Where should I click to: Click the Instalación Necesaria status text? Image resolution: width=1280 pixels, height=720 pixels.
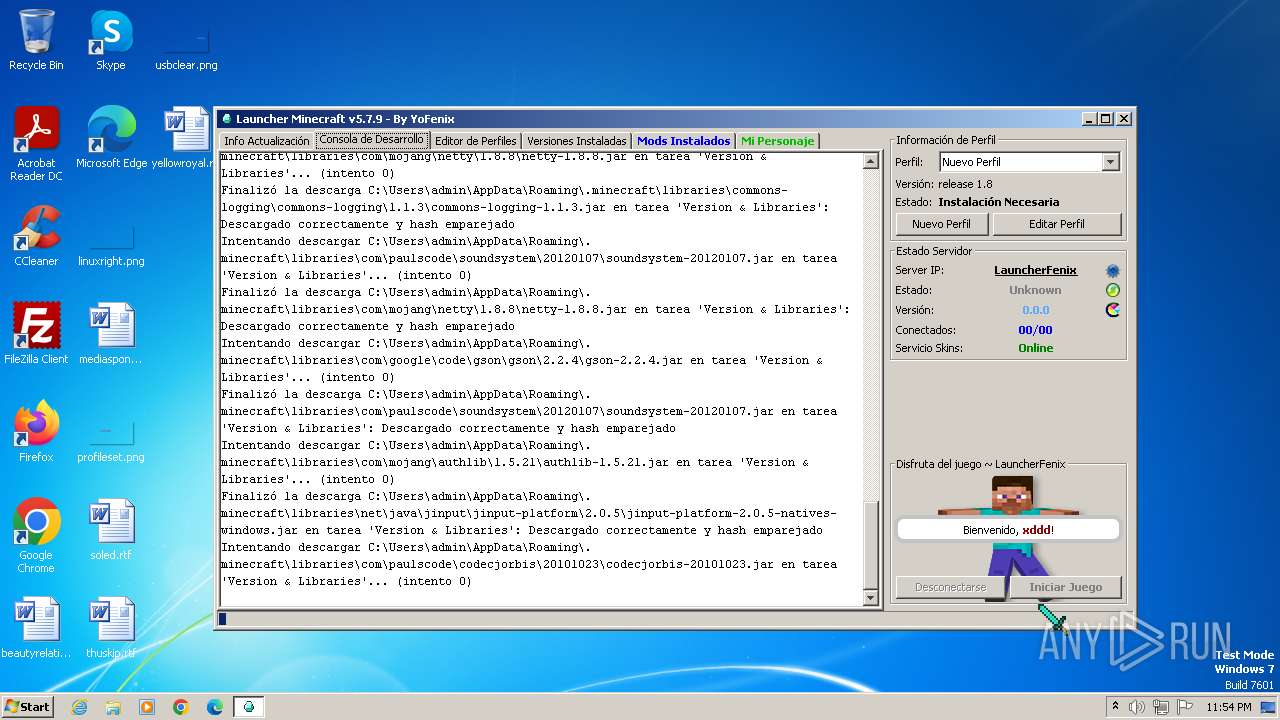click(x=998, y=202)
